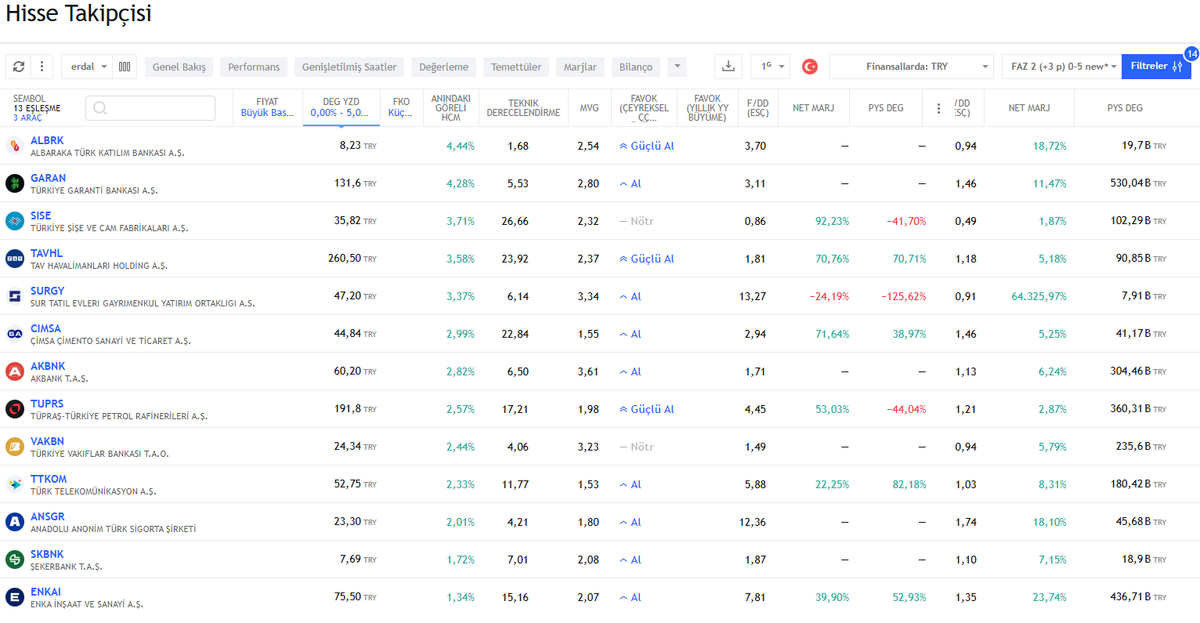Open the FAZ 2 filter preset dropdown

point(1061,67)
